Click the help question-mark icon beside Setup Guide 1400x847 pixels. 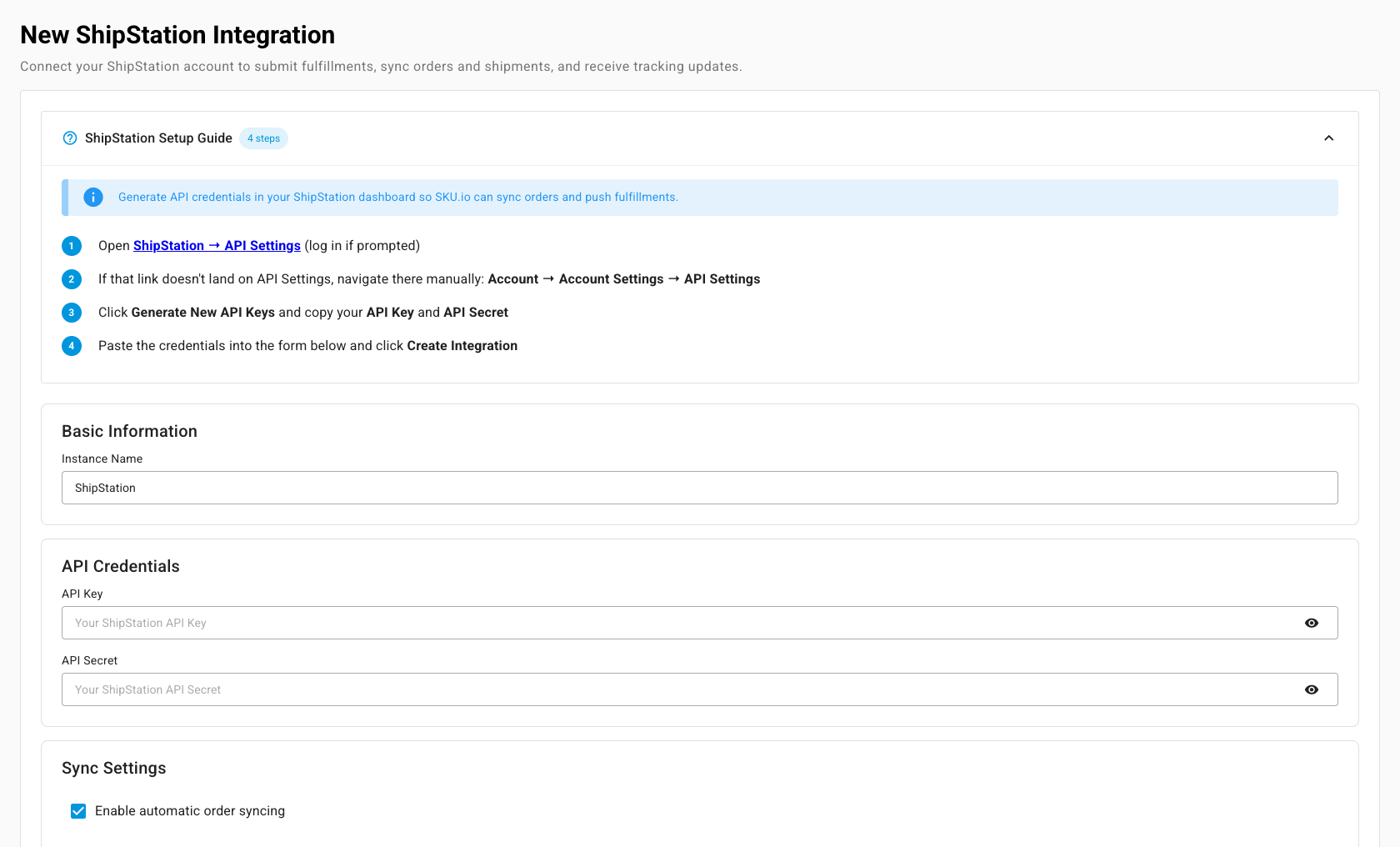70,138
